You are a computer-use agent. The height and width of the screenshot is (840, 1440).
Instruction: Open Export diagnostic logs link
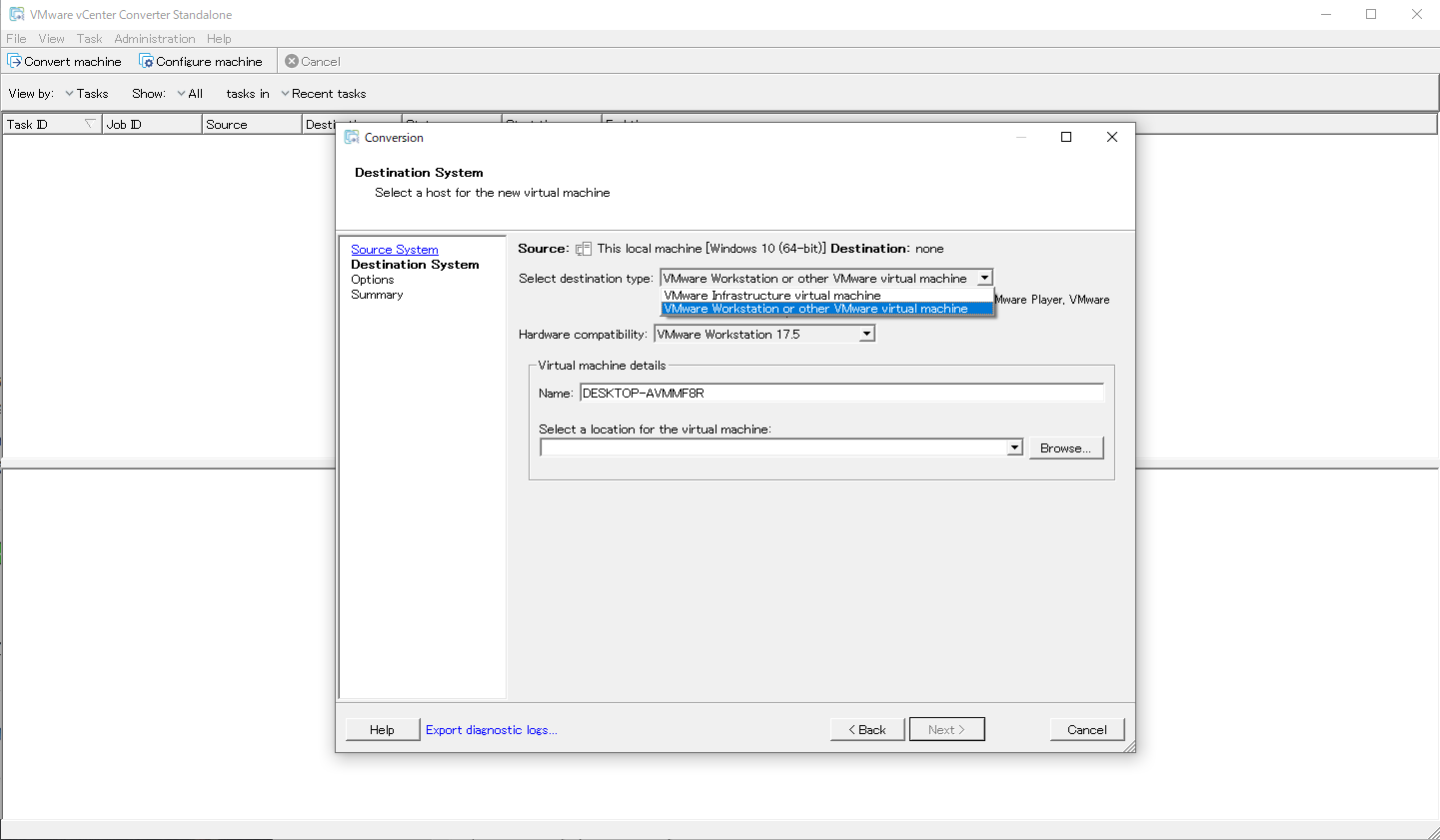[x=492, y=730]
